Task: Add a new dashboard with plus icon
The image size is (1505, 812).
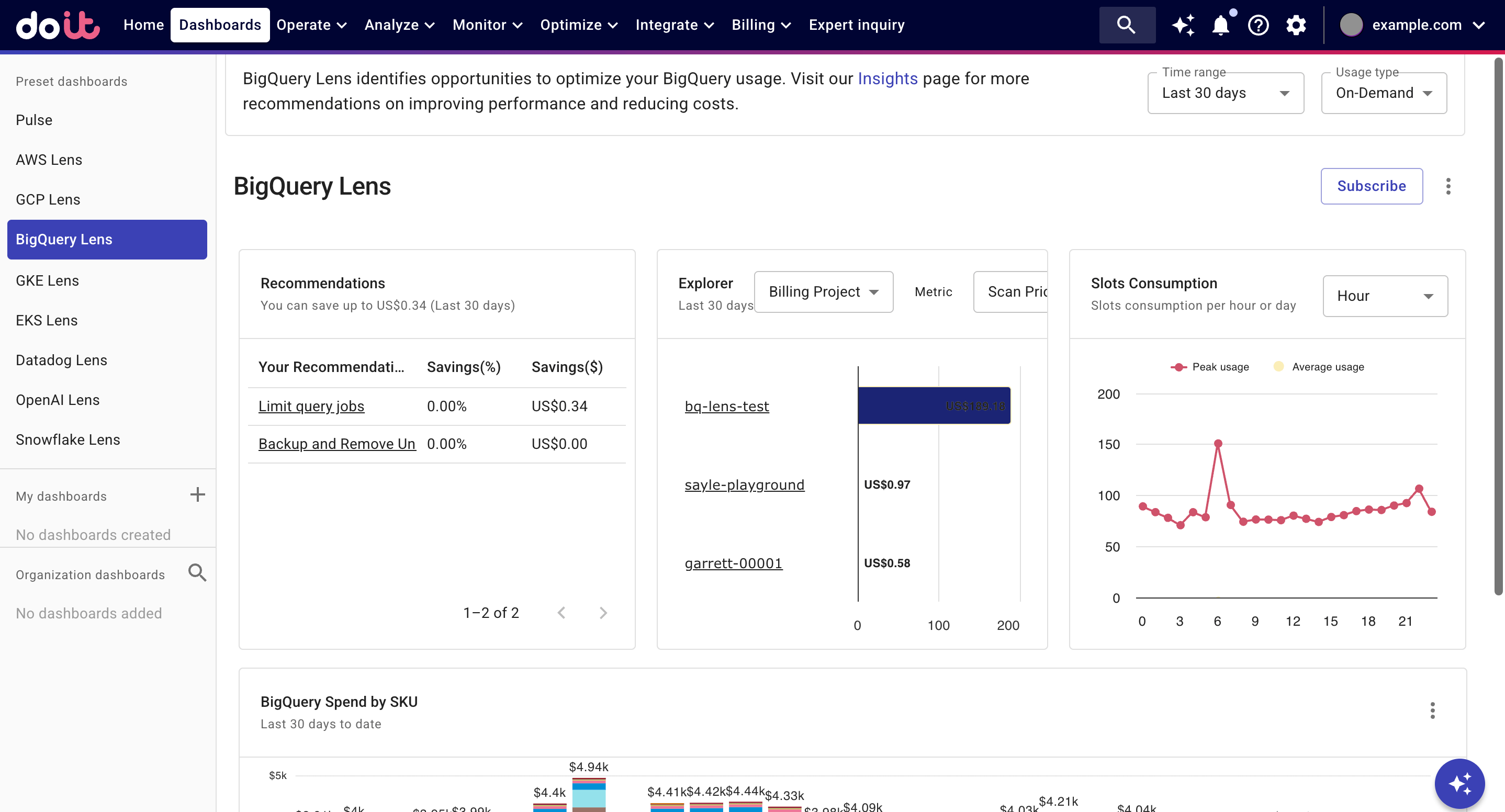Action: [x=197, y=495]
